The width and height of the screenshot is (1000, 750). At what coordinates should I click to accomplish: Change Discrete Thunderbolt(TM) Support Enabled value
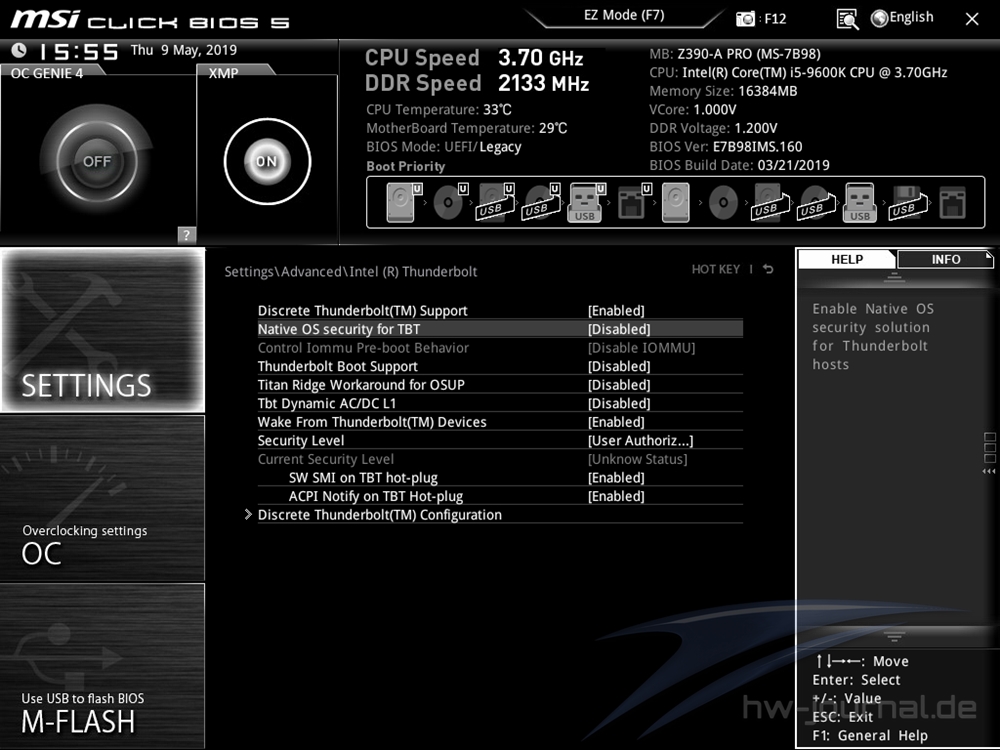[616, 311]
